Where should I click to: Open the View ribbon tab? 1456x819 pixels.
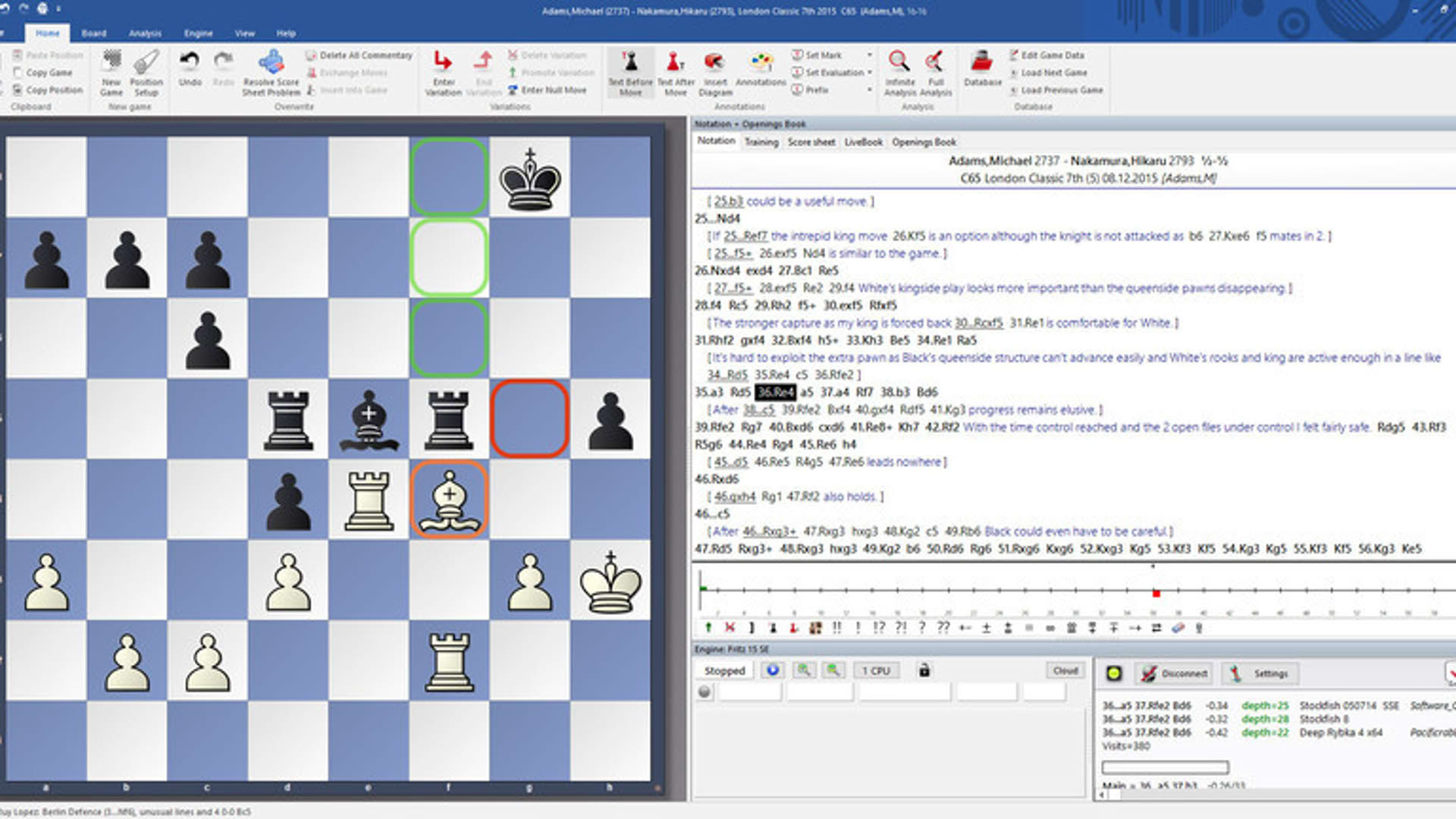(x=244, y=33)
